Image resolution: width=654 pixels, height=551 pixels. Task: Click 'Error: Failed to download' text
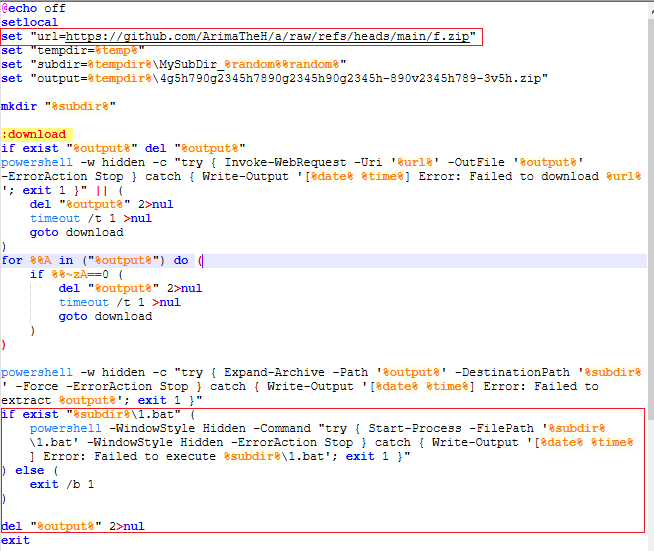pos(508,176)
